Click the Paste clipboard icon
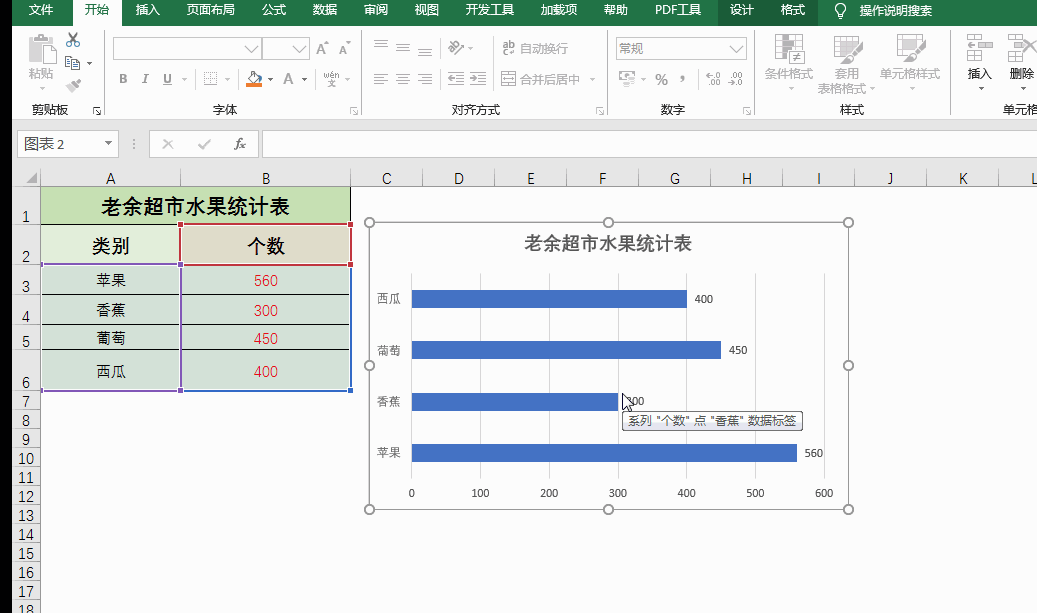This screenshot has width=1037, height=613. tap(41, 50)
